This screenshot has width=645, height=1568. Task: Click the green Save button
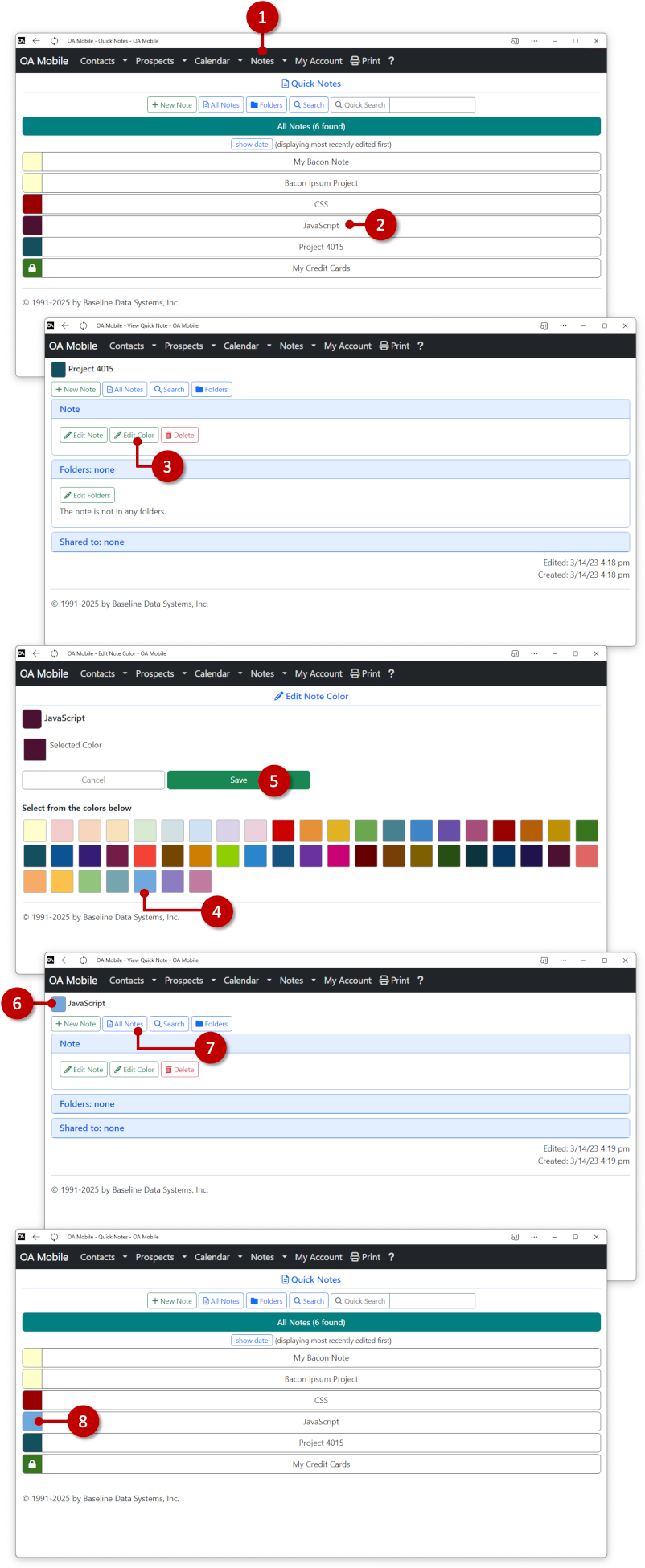239,780
